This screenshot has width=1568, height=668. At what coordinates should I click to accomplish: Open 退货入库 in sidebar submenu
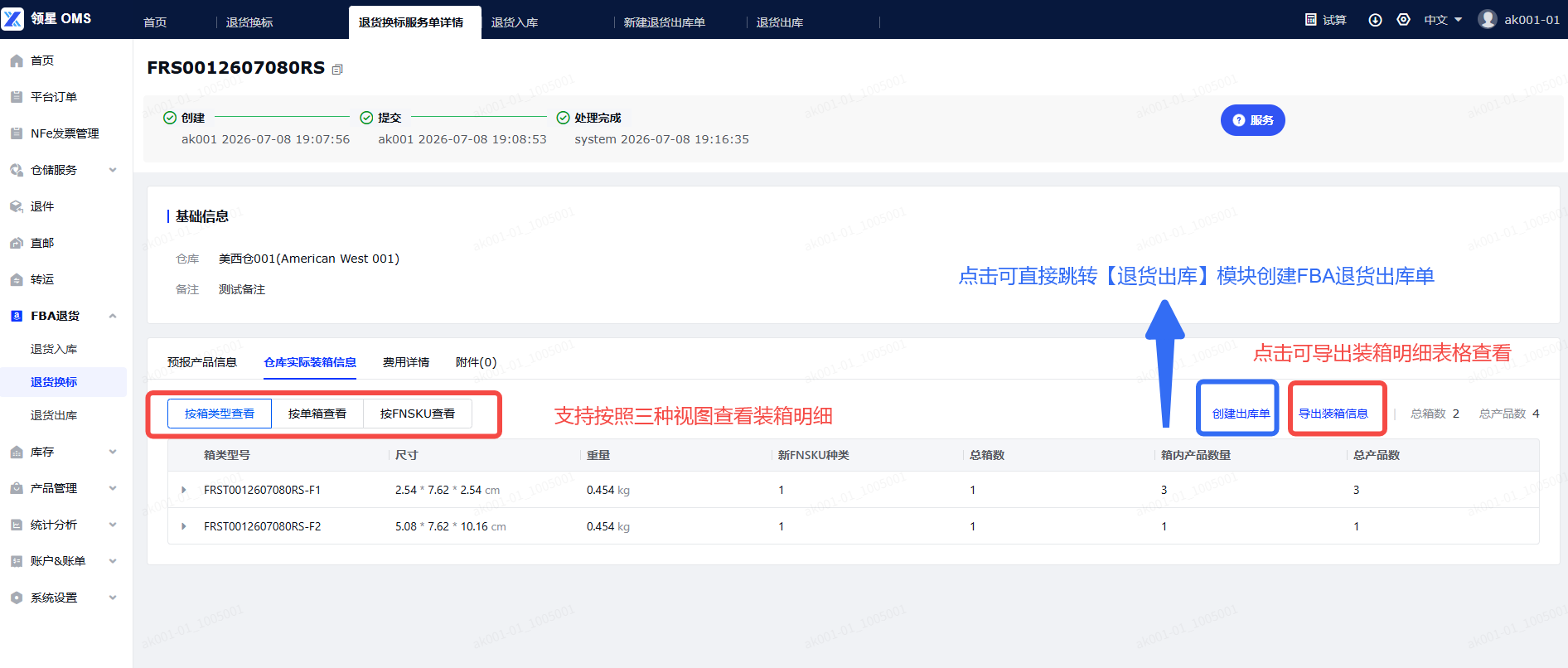tap(54, 349)
